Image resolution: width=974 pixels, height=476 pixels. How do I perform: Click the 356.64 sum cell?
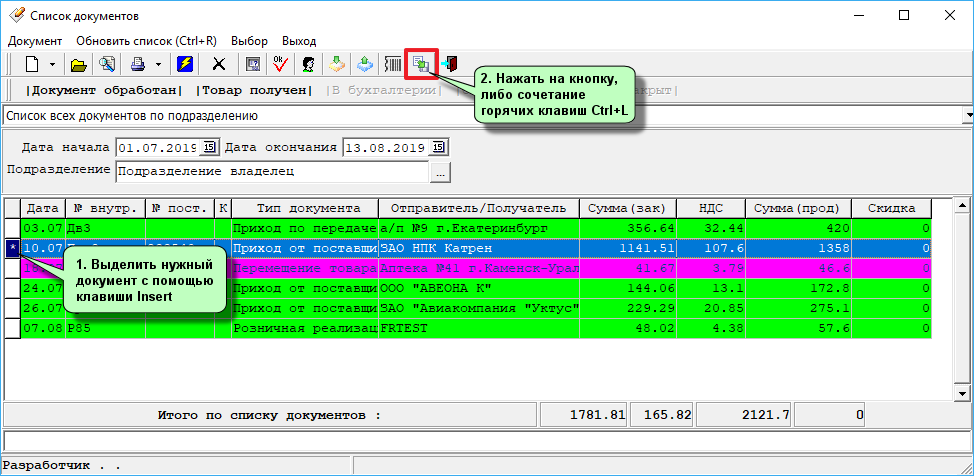tap(628, 228)
